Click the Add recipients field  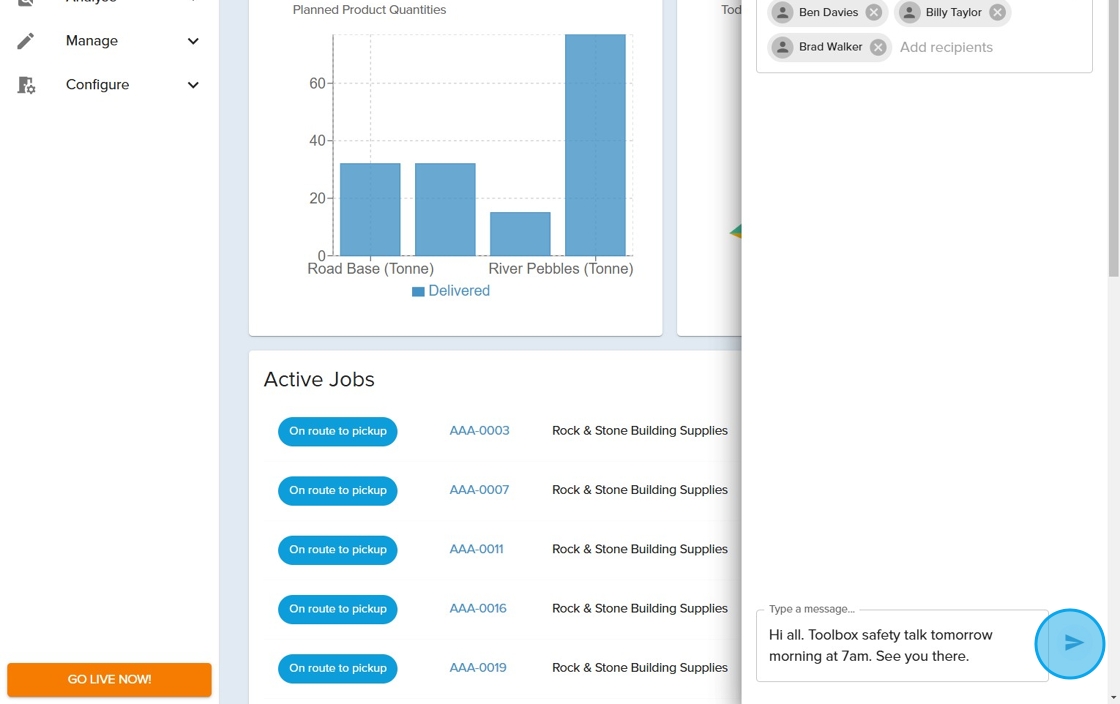946,47
